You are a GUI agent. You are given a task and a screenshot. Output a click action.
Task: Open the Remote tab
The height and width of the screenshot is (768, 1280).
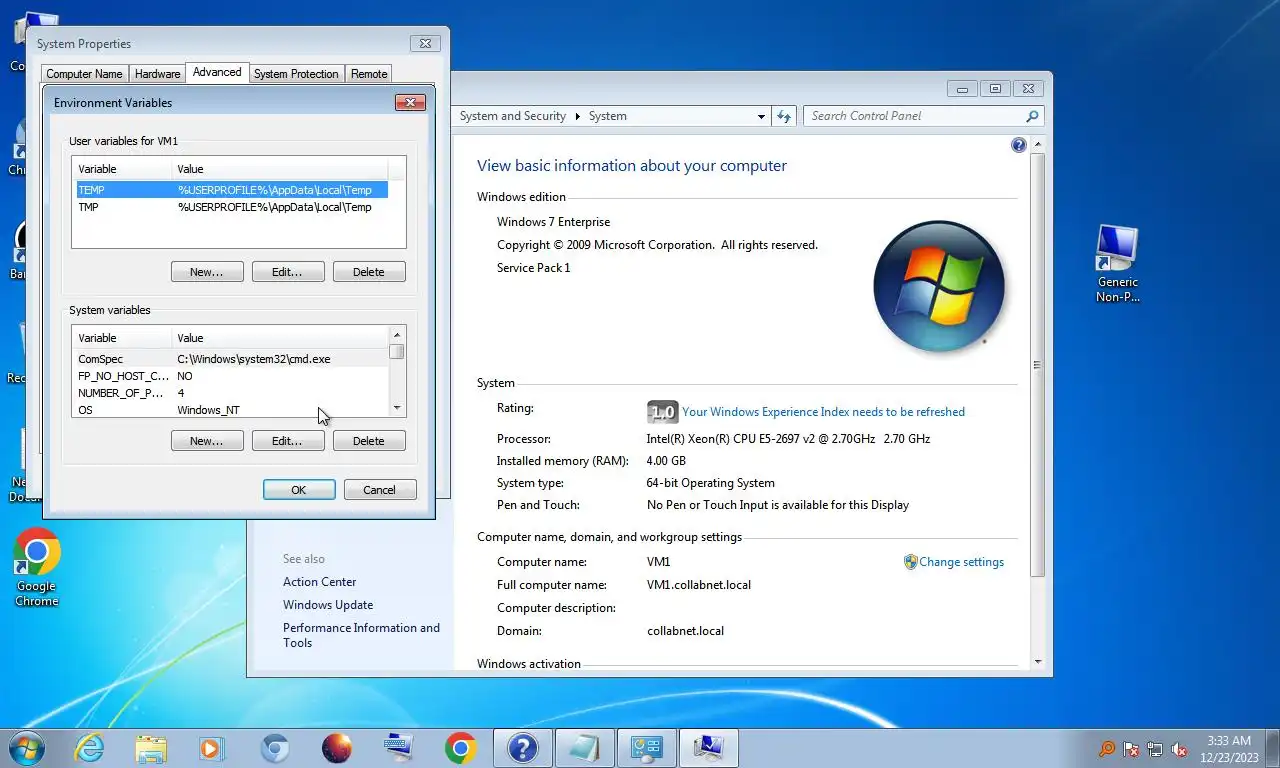(369, 74)
